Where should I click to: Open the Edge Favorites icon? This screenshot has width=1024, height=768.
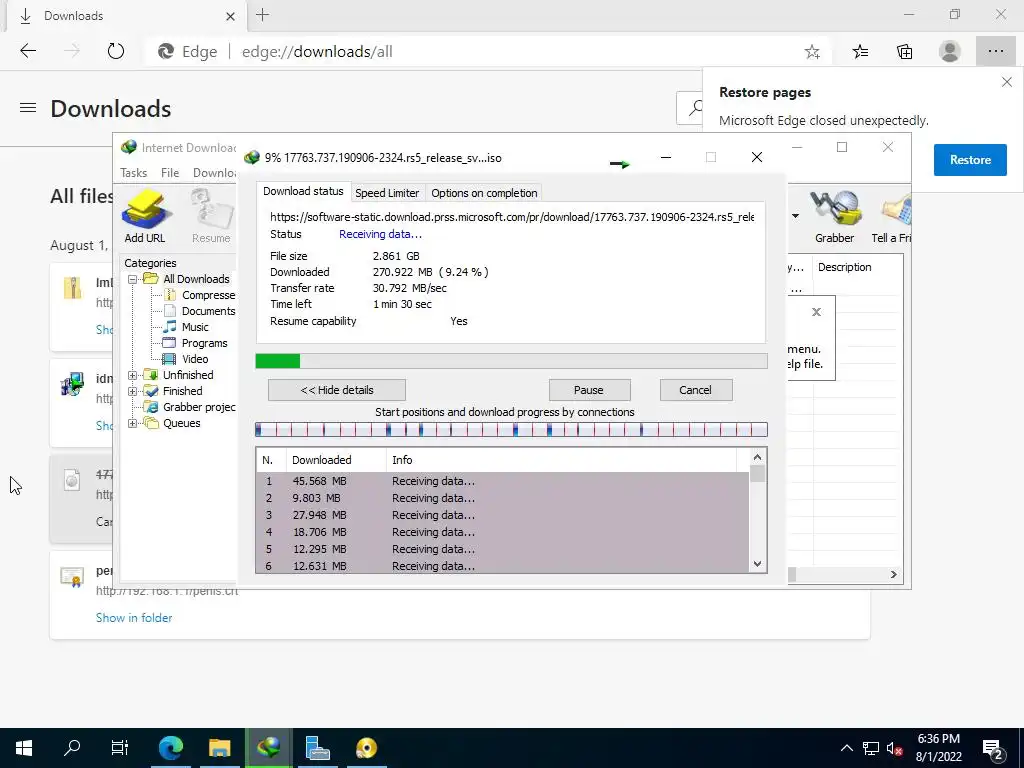[860, 52]
